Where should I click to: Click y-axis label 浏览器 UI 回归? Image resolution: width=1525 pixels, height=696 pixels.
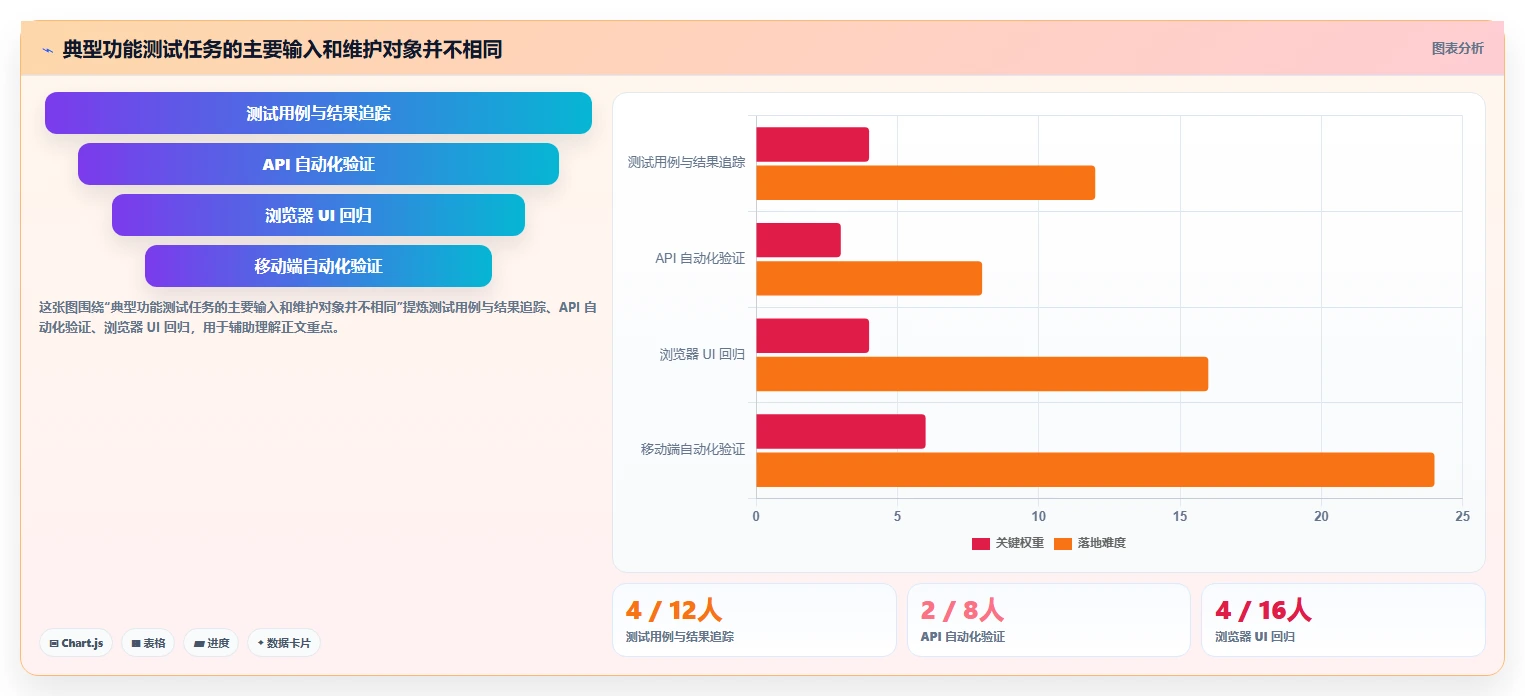702,354
